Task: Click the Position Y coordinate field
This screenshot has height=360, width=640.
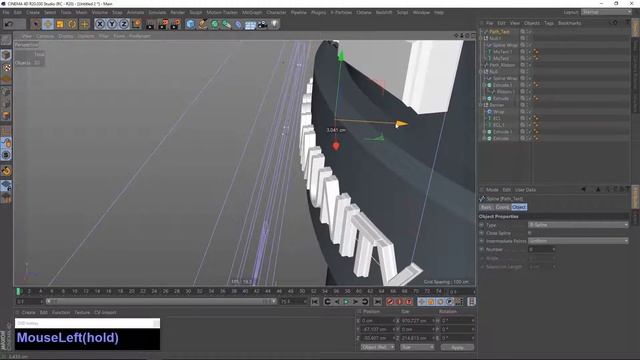Action: (x=377, y=329)
